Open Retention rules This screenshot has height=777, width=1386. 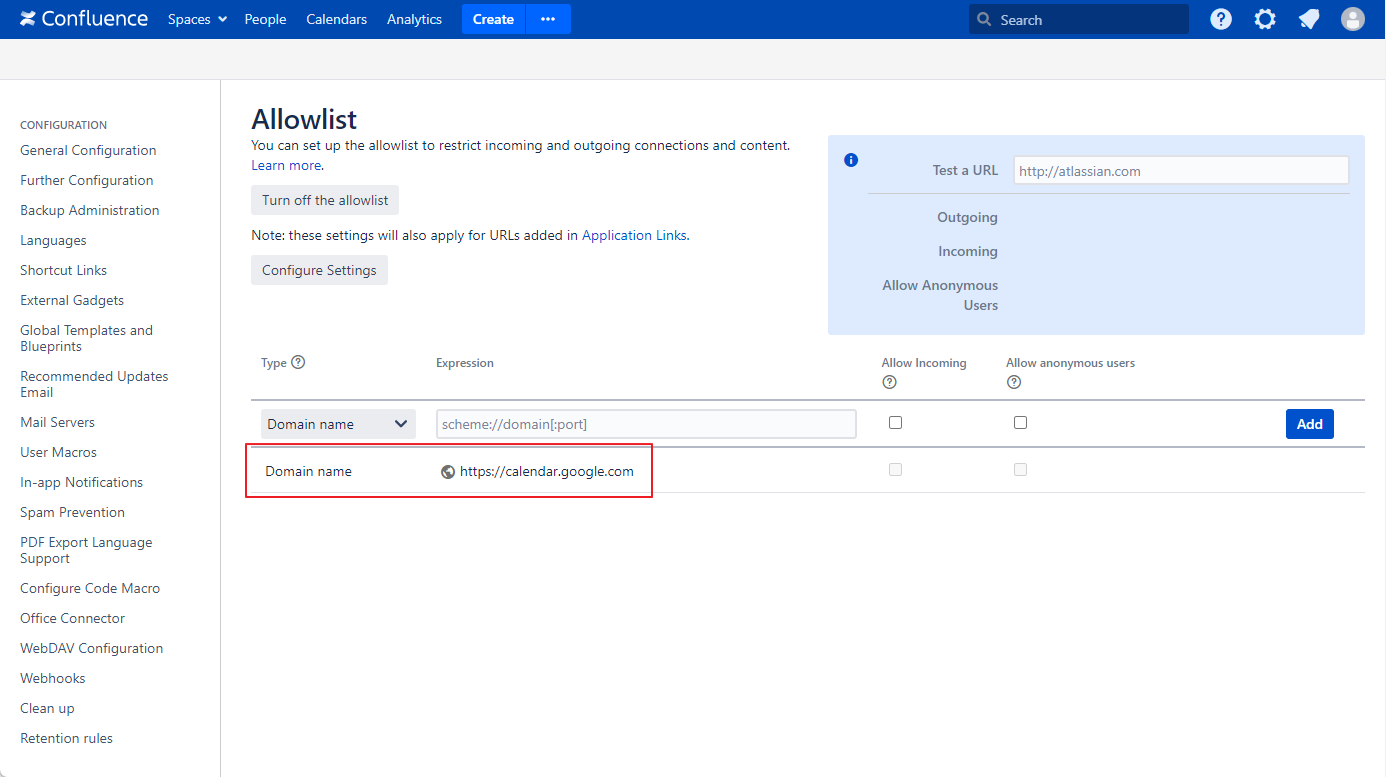click(66, 738)
